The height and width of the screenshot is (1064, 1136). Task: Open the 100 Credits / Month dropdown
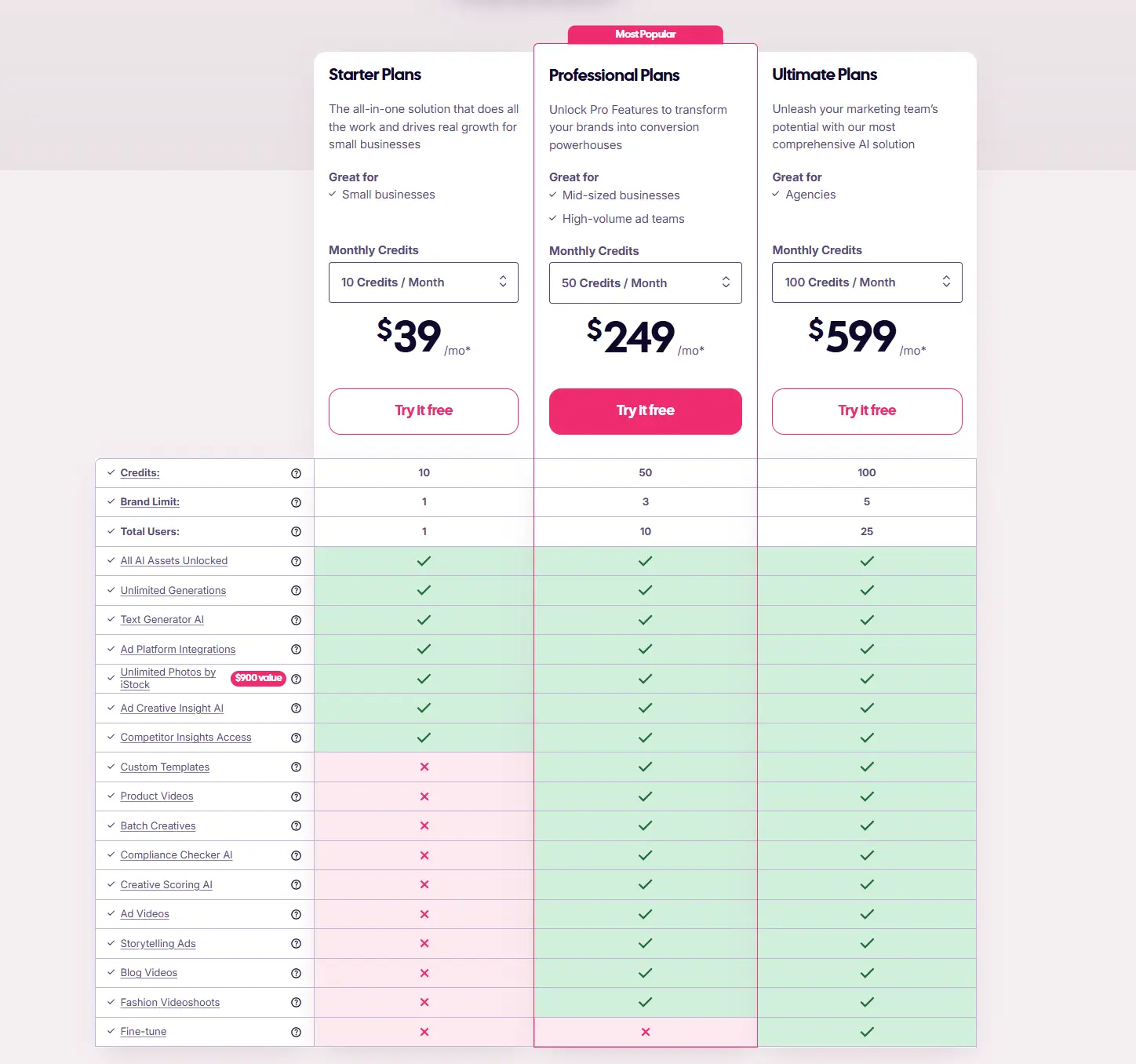pos(867,282)
